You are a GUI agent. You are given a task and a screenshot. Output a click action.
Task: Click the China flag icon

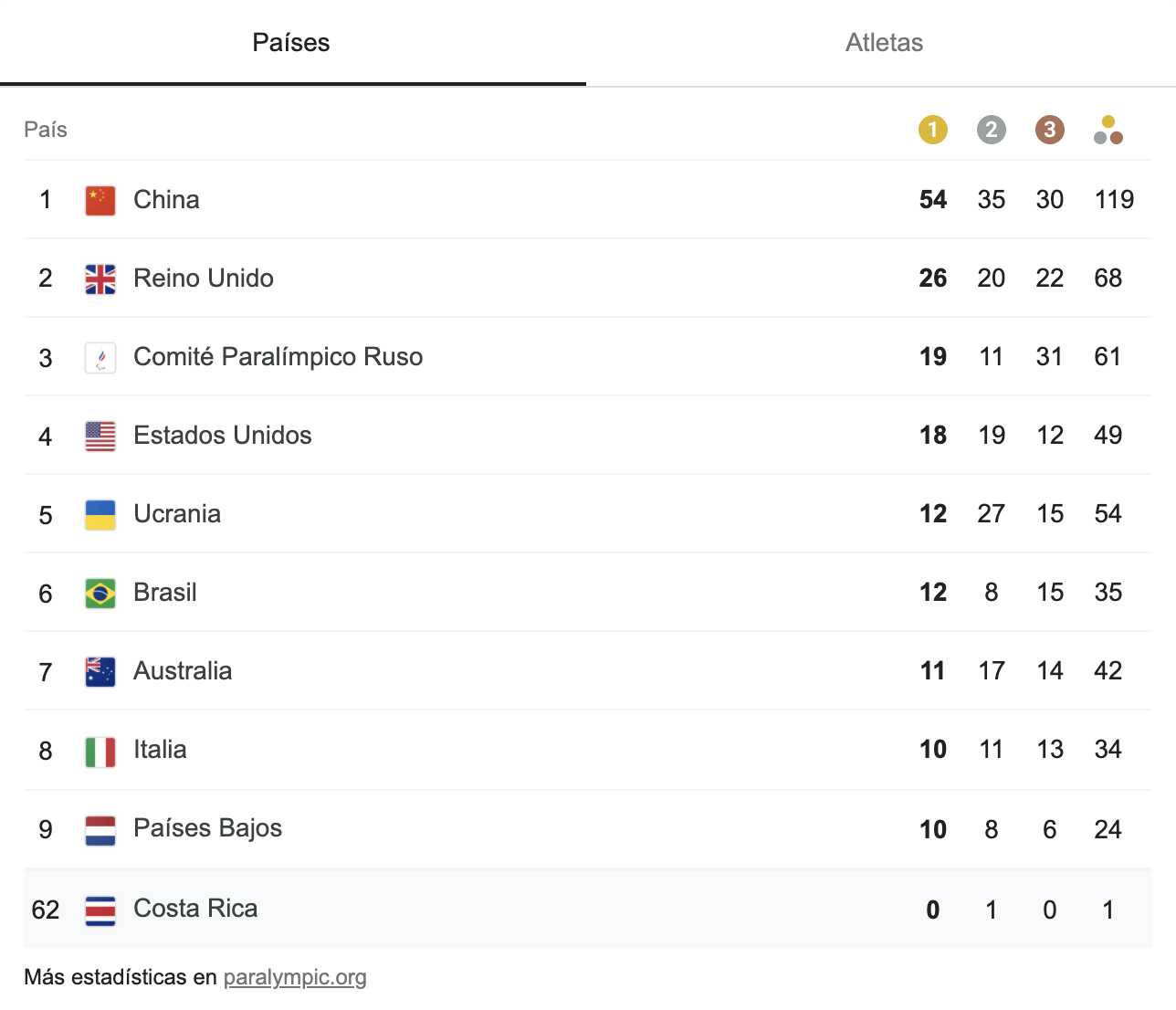[100, 200]
